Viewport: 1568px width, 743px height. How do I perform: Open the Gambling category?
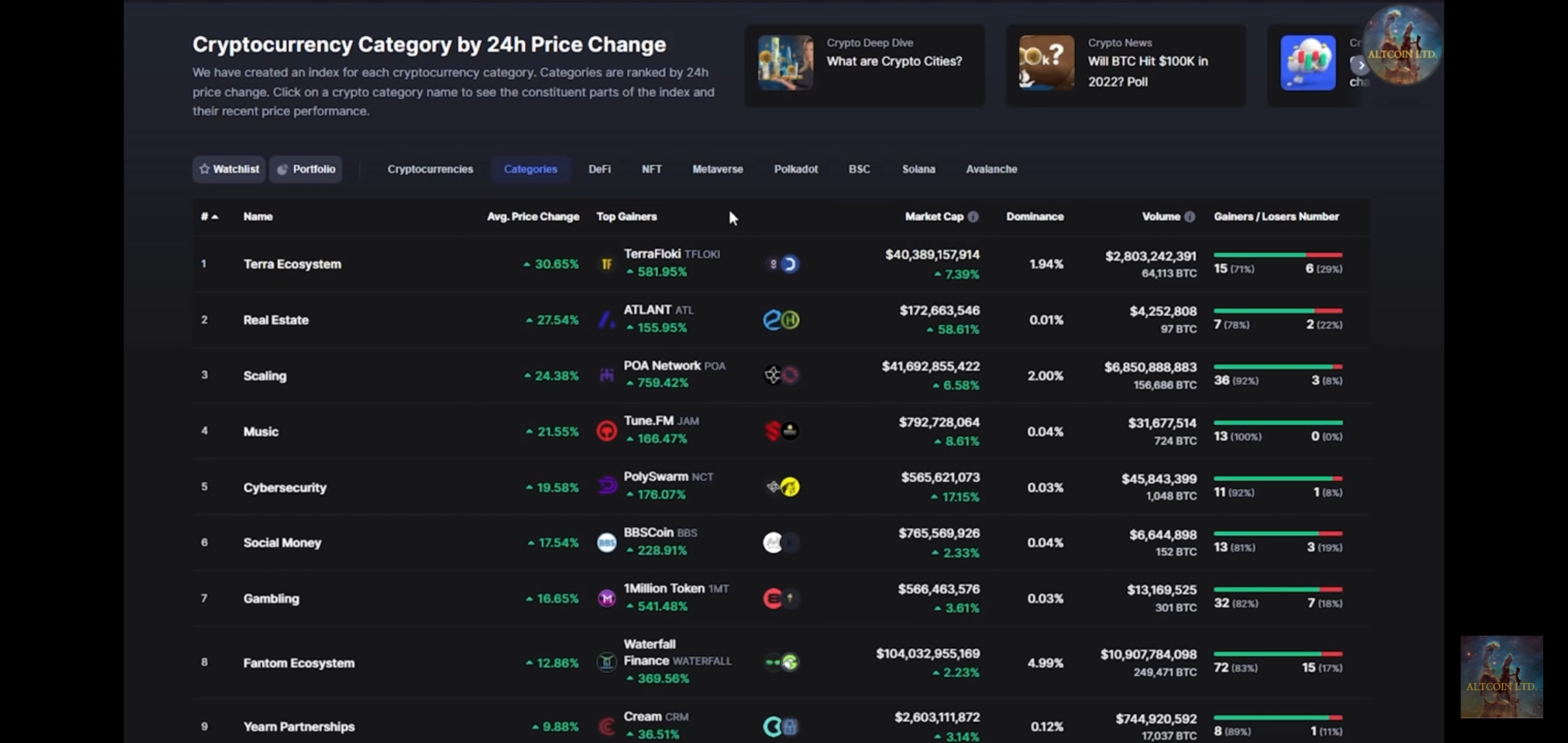coord(271,599)
